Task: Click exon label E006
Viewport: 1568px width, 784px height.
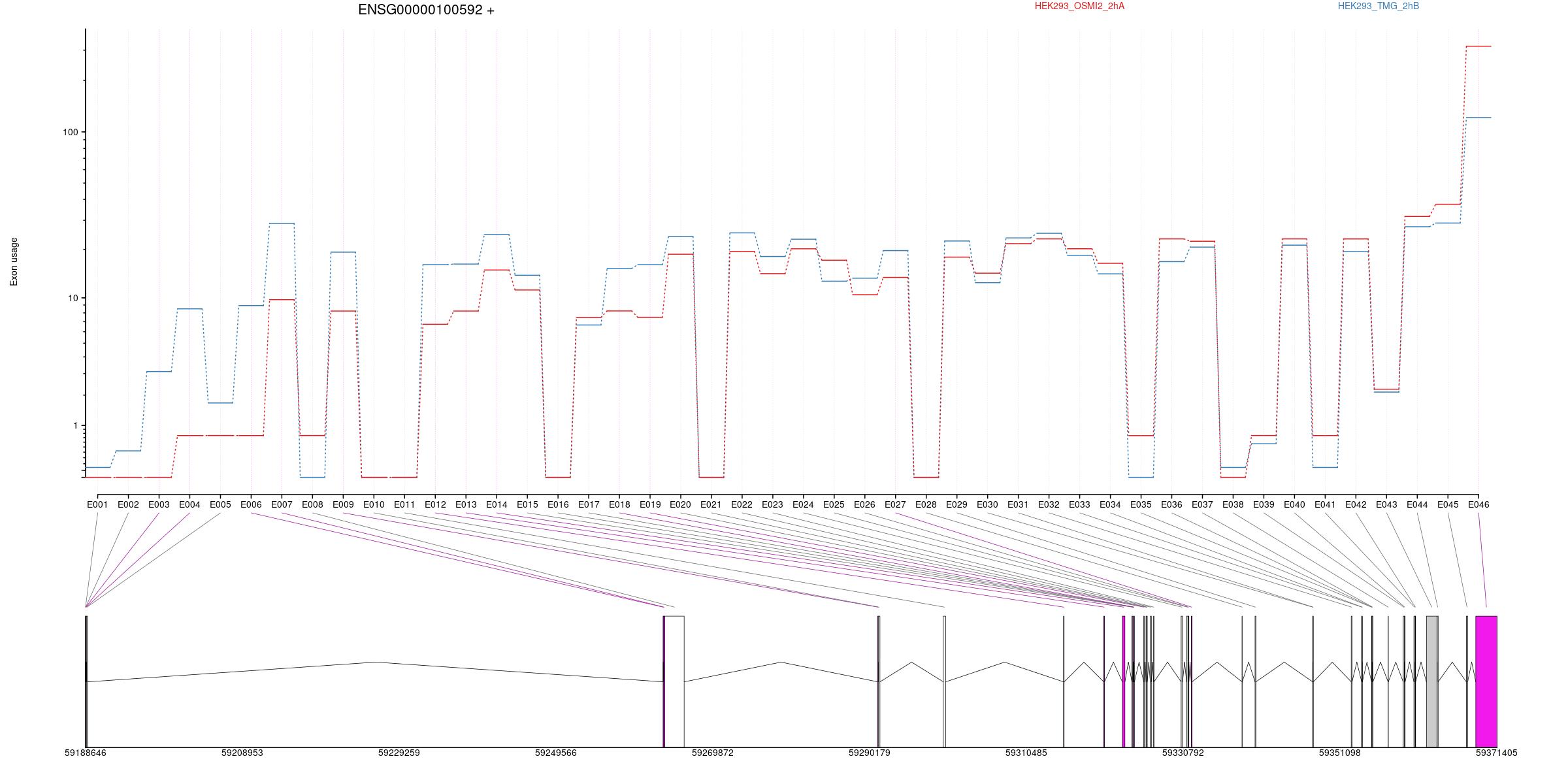Action: coord(251,504)
